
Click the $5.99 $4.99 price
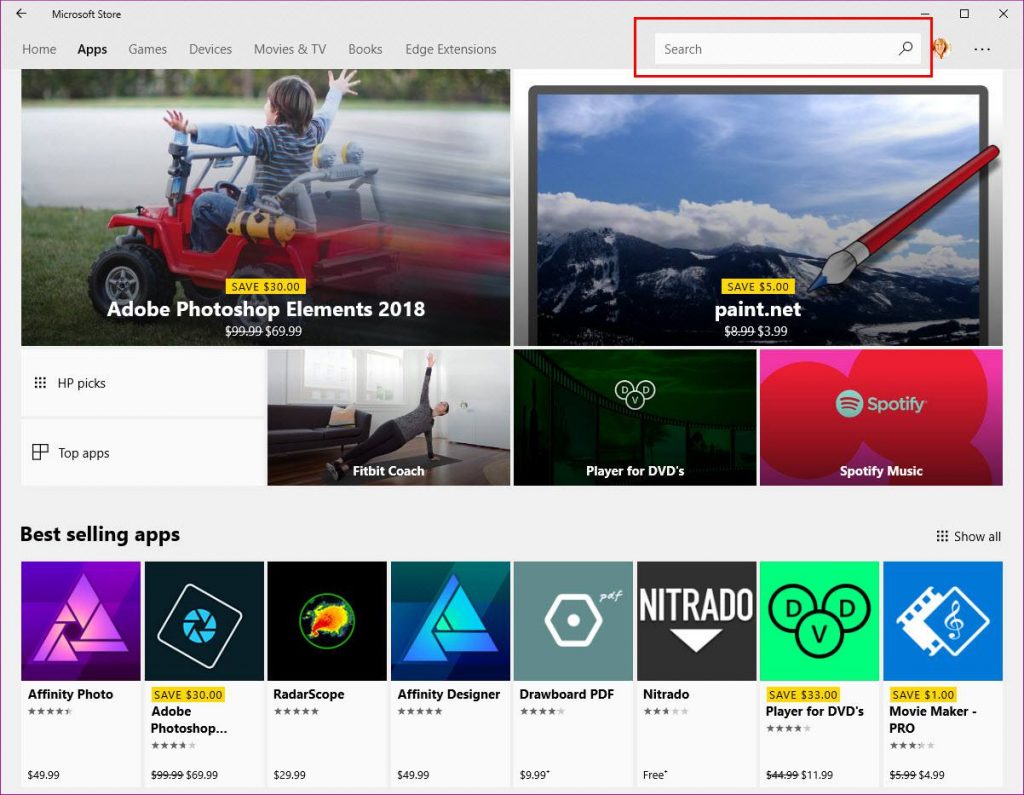[x=917, y=775]
